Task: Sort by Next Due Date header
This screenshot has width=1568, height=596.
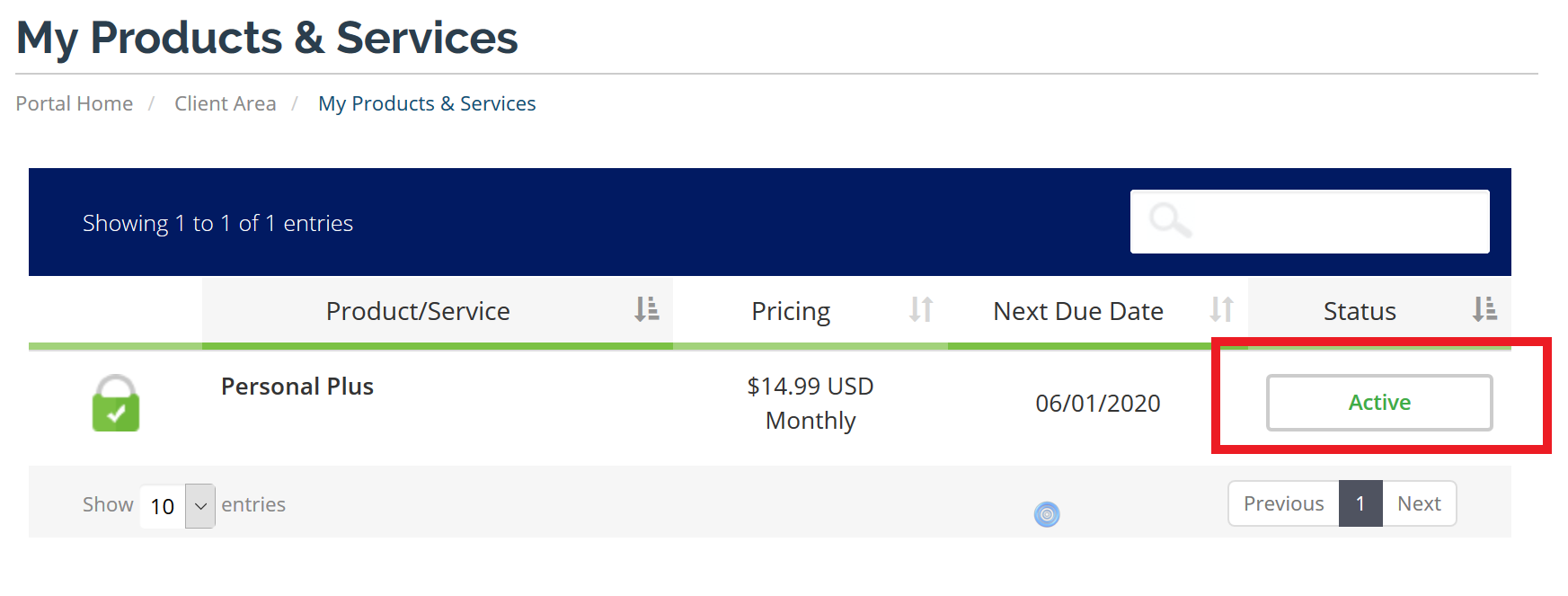Action: pos(1077,311)
